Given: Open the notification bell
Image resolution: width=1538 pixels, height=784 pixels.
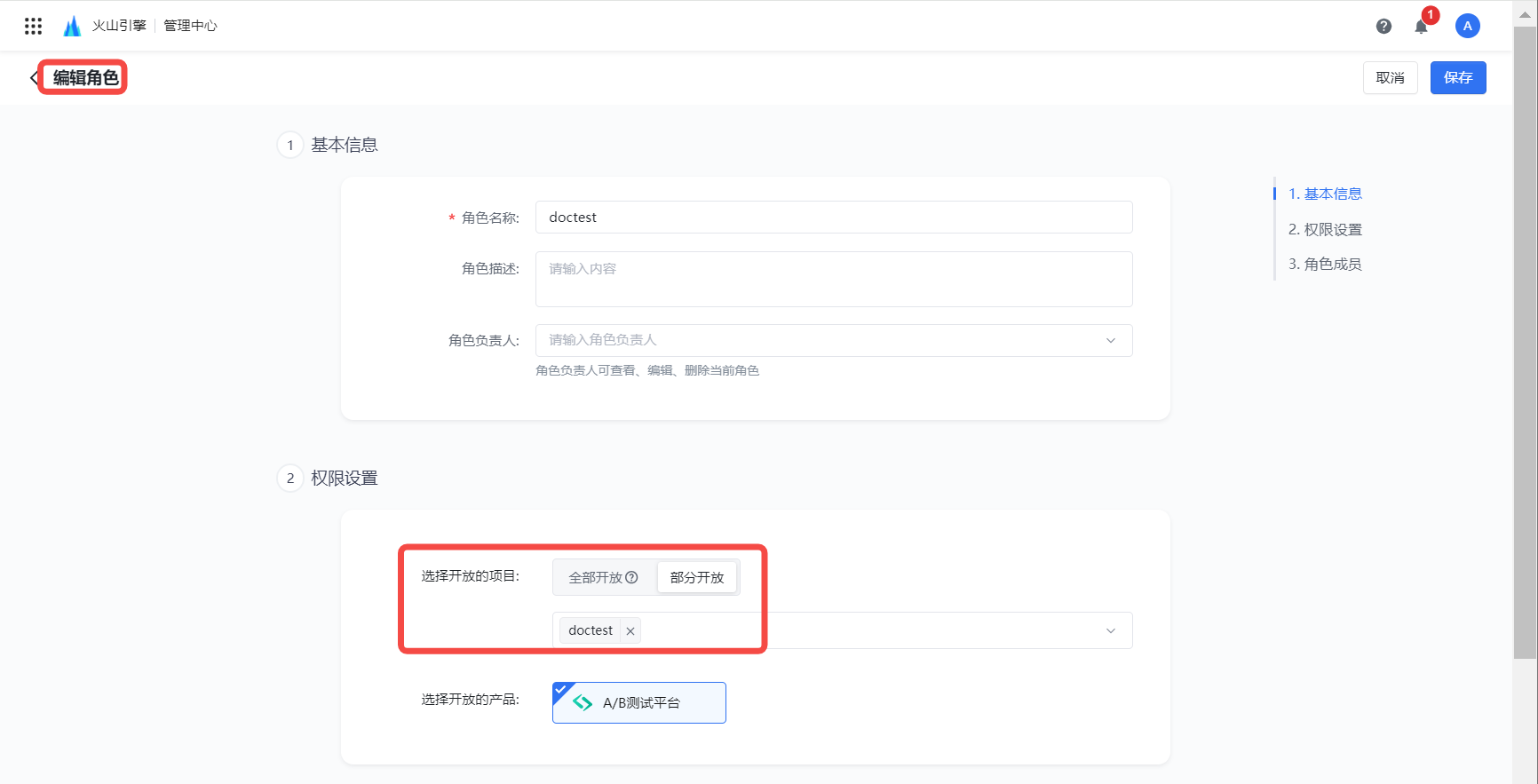Looking at the screenshot, I should [x=1421, y=27].
